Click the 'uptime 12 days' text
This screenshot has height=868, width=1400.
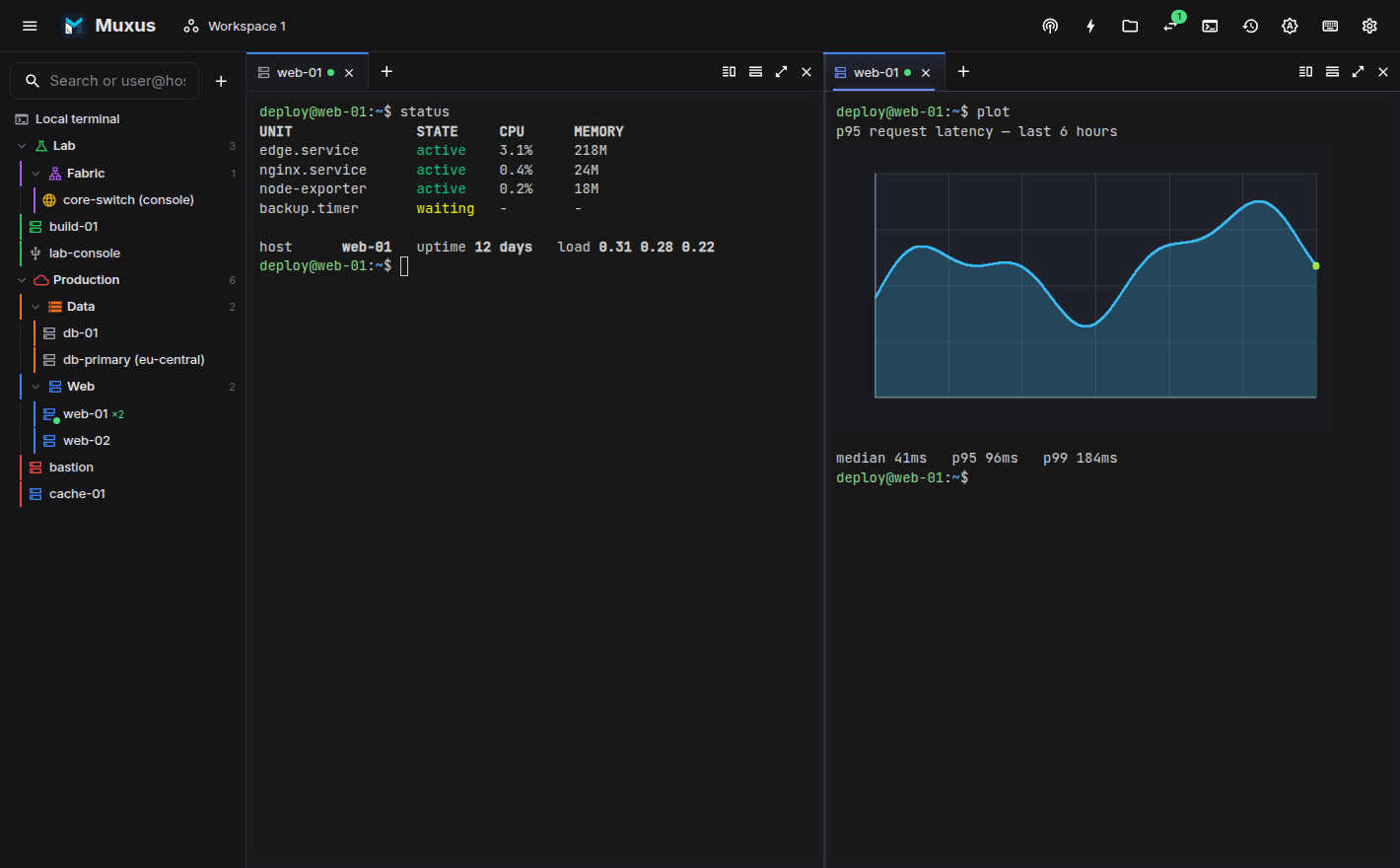pyautogui.click(x=474, y=248)
